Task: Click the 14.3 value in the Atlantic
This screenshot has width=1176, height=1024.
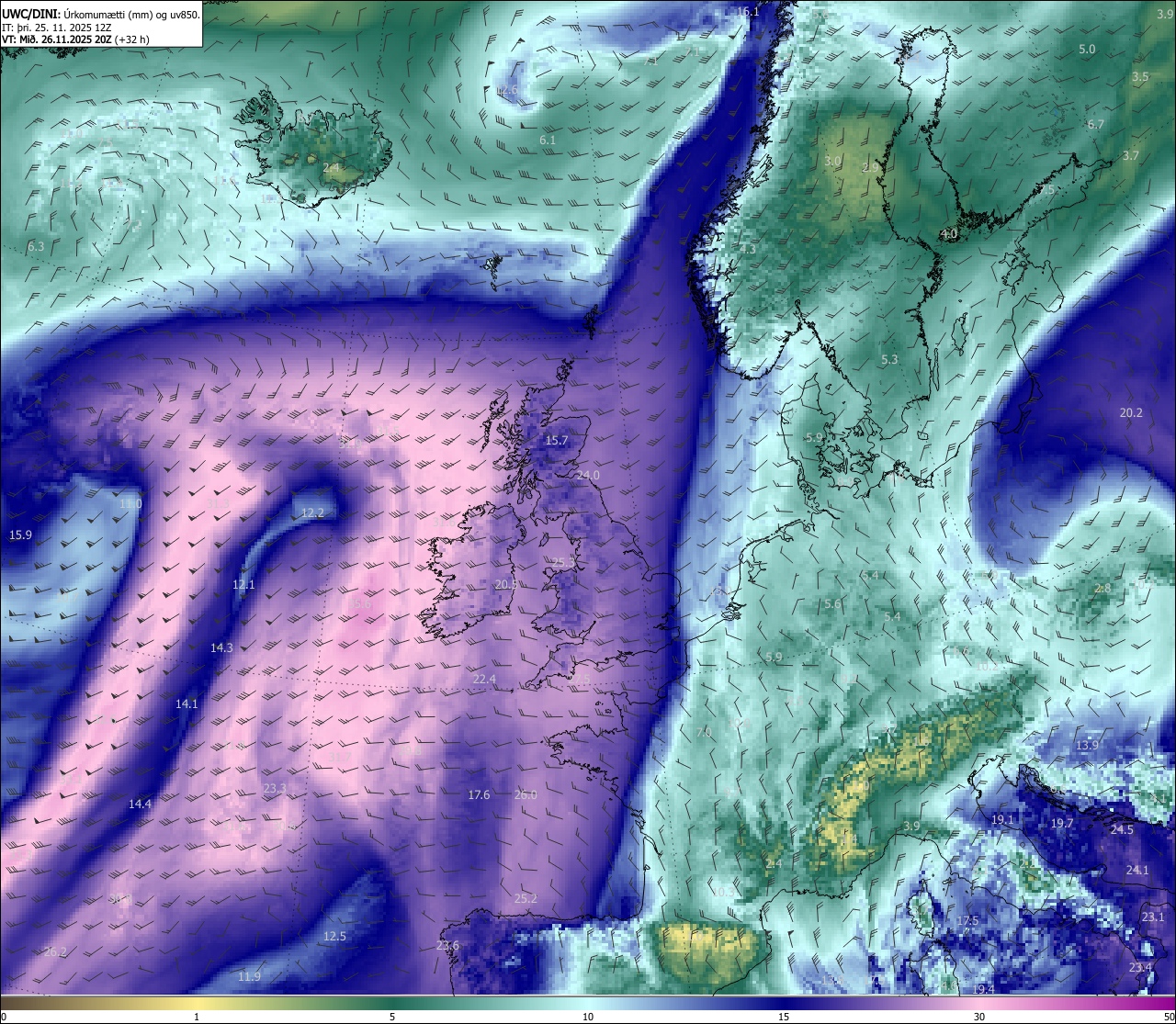Action: 221,647
